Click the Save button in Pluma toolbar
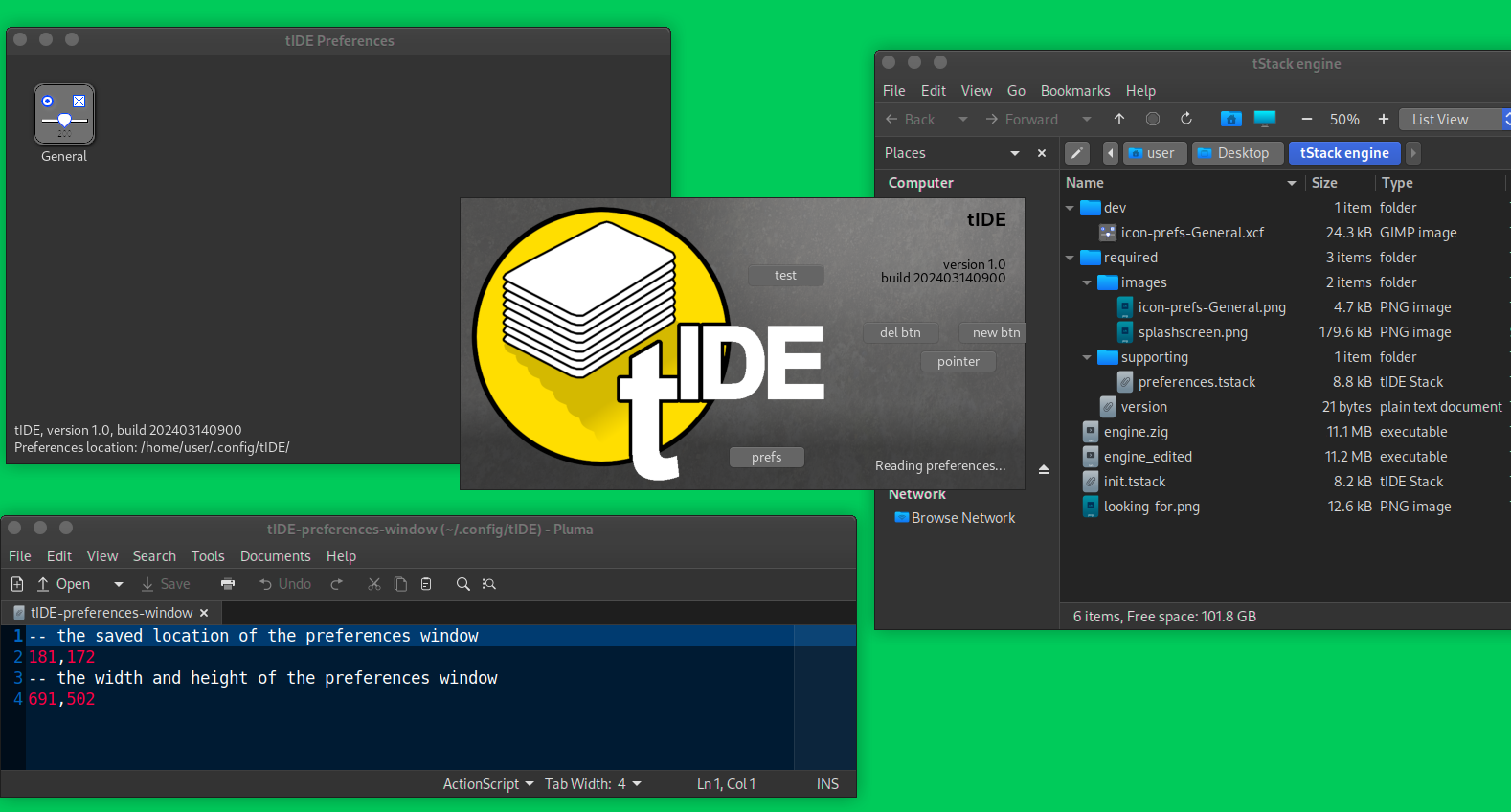1511x812 pixels. click(166, 584)
